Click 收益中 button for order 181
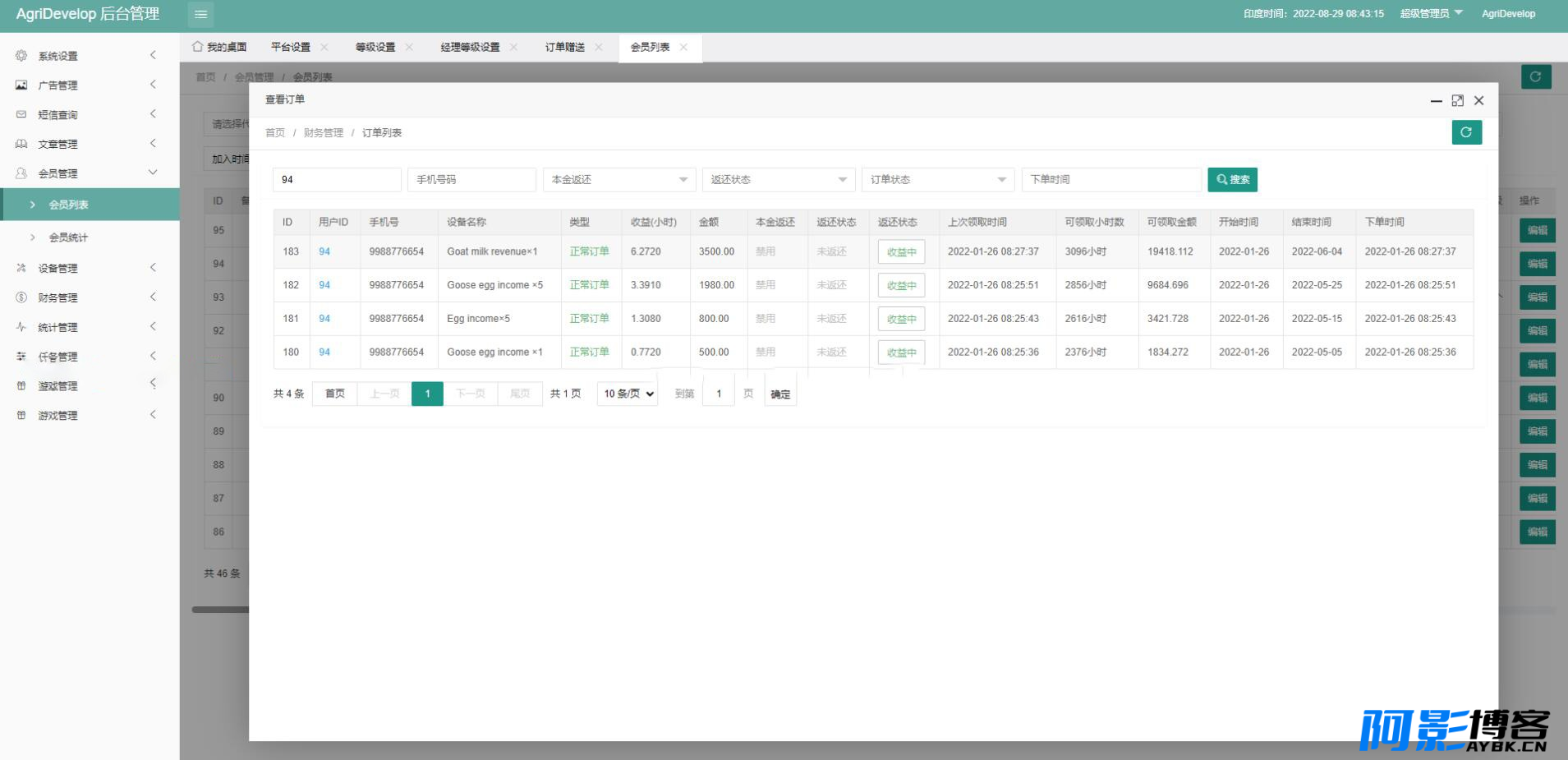1568x760 pixels. pos(901,319)
